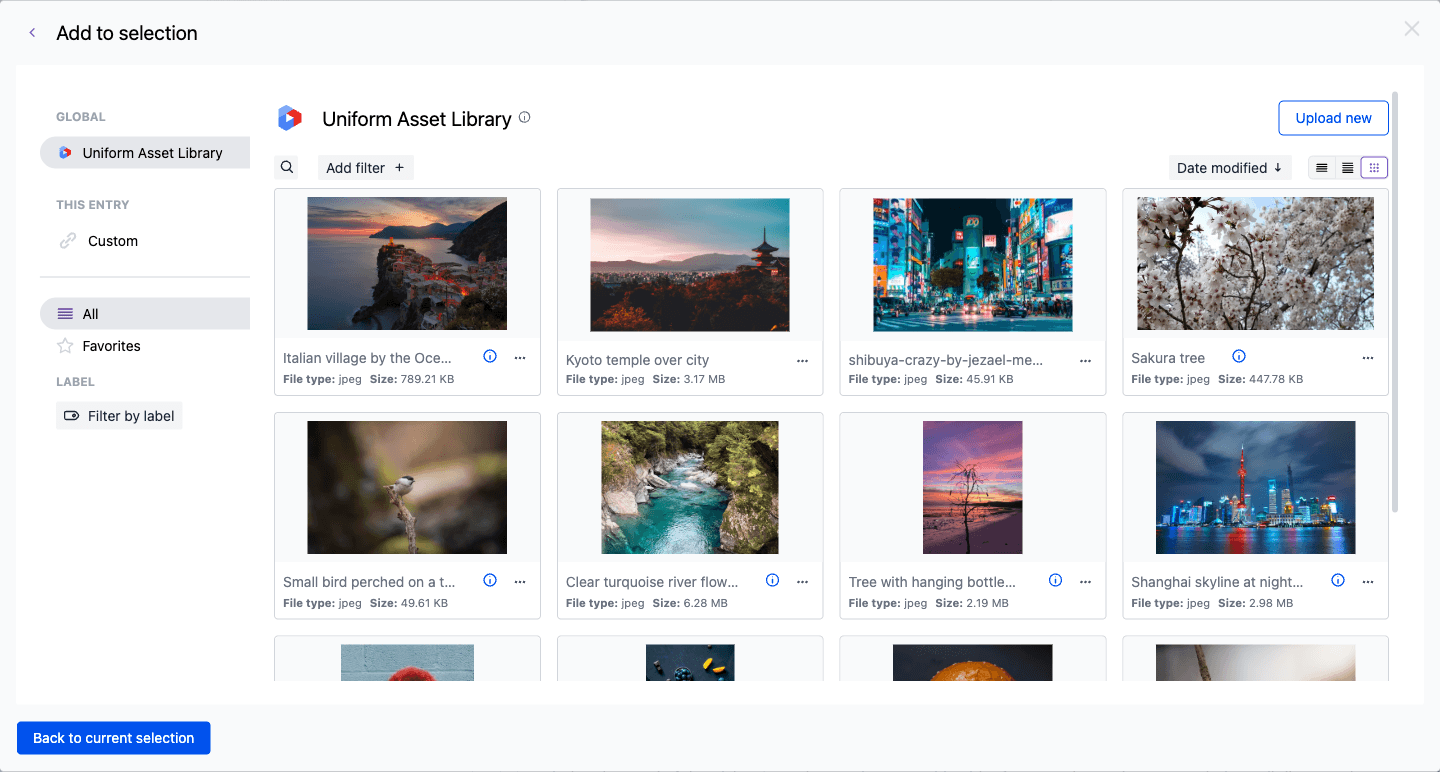This screenshot has width=1440, height=772.
Task: Show info for Italian village by the Ocean
Action: [x=490, y=356]
